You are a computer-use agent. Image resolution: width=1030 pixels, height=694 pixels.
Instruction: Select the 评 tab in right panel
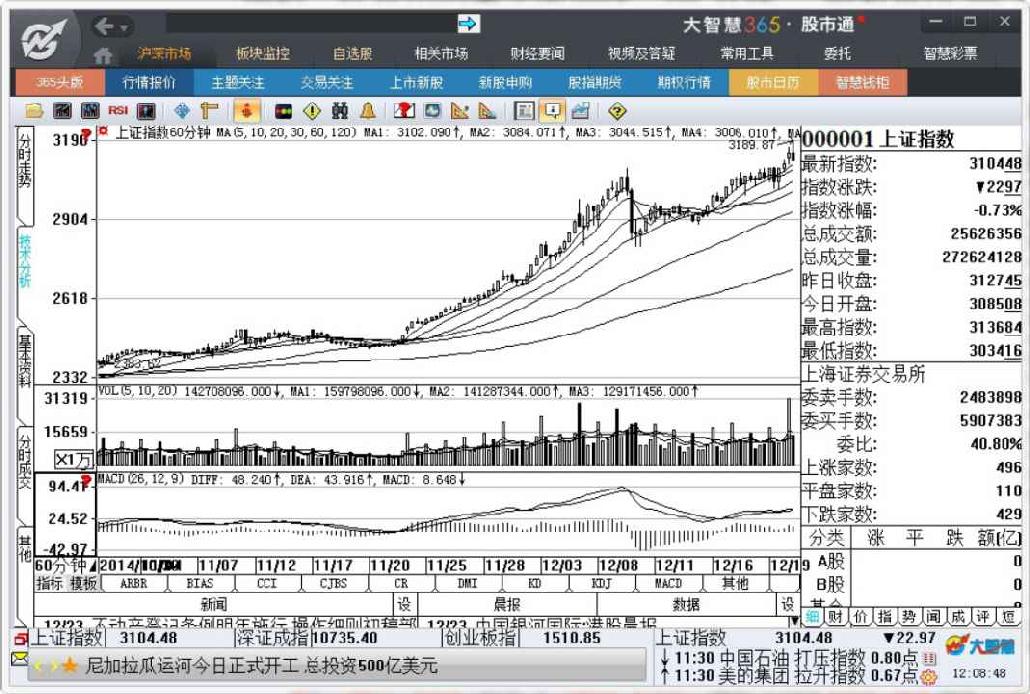click(982, 616)
